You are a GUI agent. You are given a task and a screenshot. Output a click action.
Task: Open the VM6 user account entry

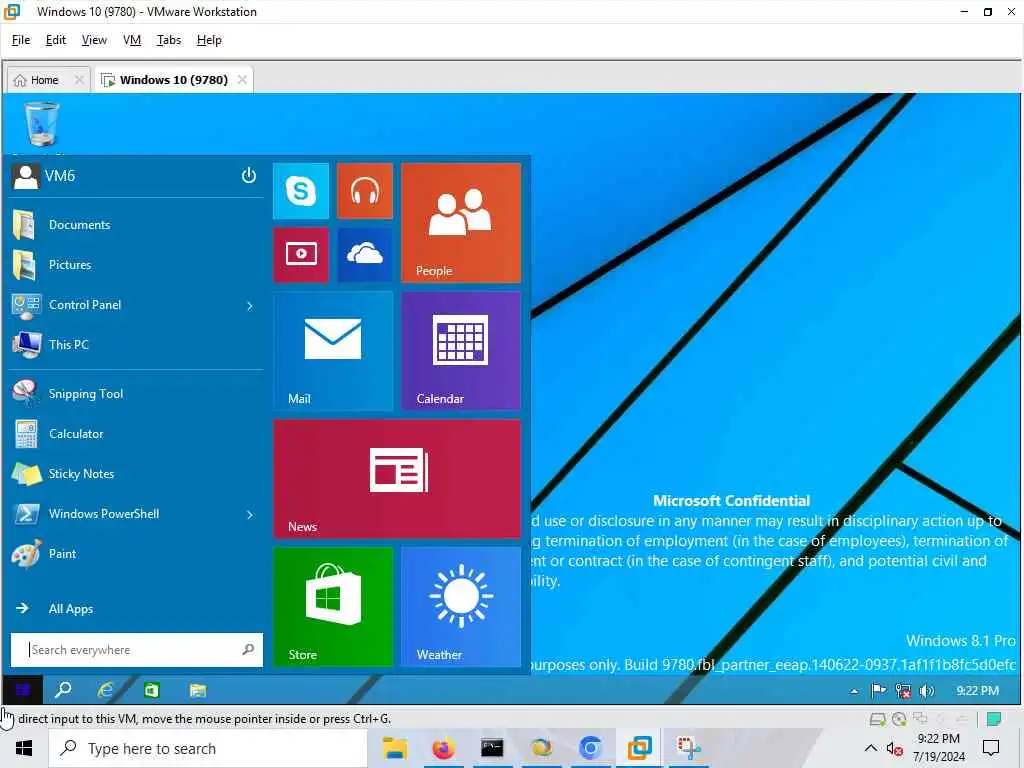[x=44, y=176]
